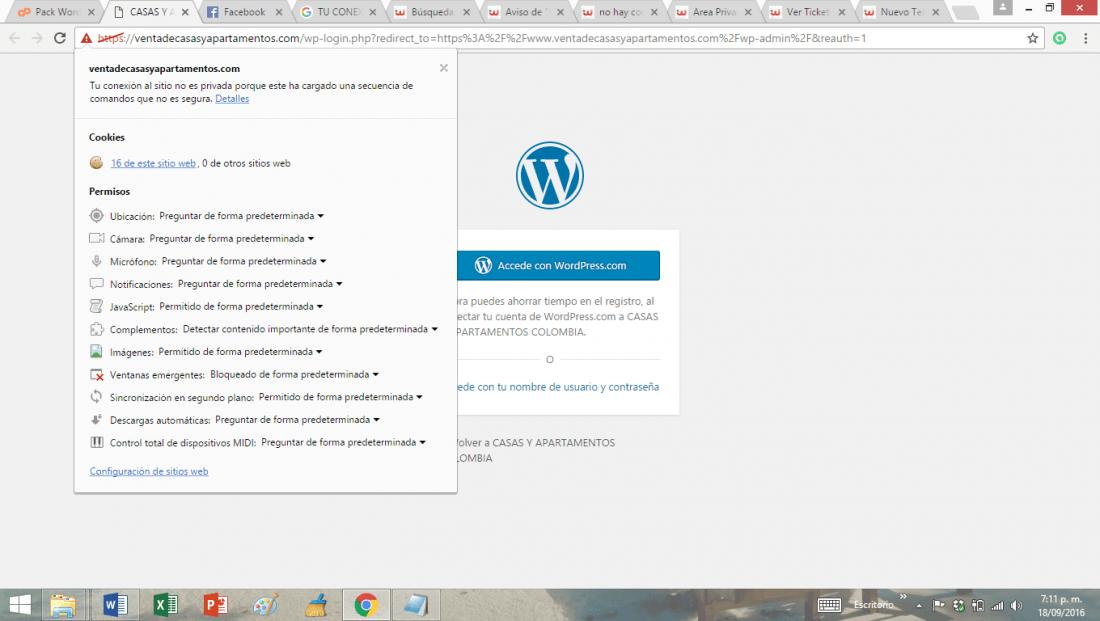The image size is (1100, 621).
Task: Click the volume tray icon
Action: coord(1017,606)
